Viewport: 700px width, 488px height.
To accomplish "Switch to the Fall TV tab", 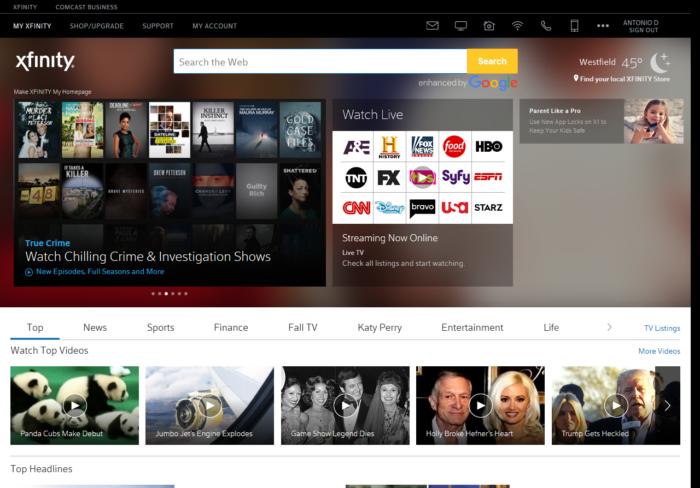I will coord(303,327).
